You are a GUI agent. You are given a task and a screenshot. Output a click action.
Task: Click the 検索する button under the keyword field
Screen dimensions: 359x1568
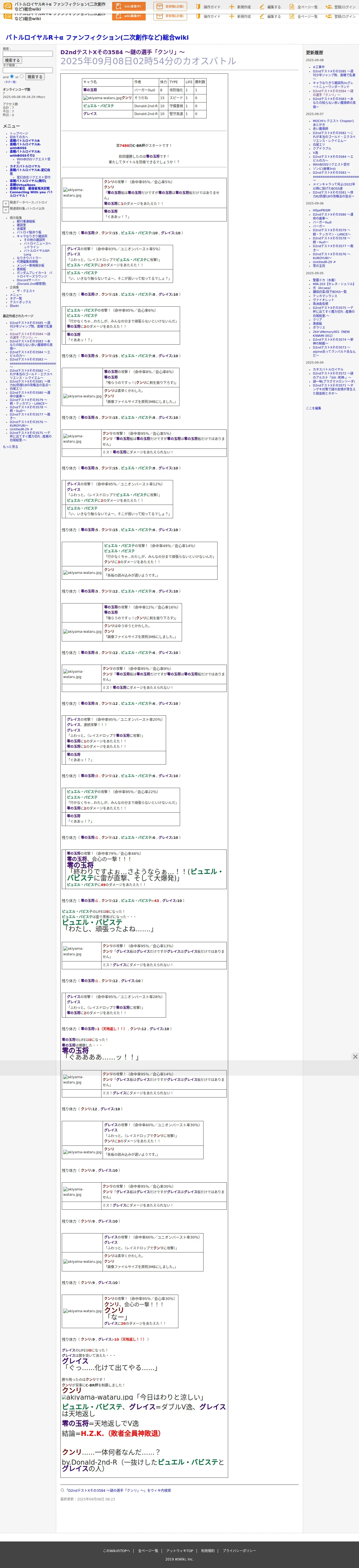tap(12, 60)
